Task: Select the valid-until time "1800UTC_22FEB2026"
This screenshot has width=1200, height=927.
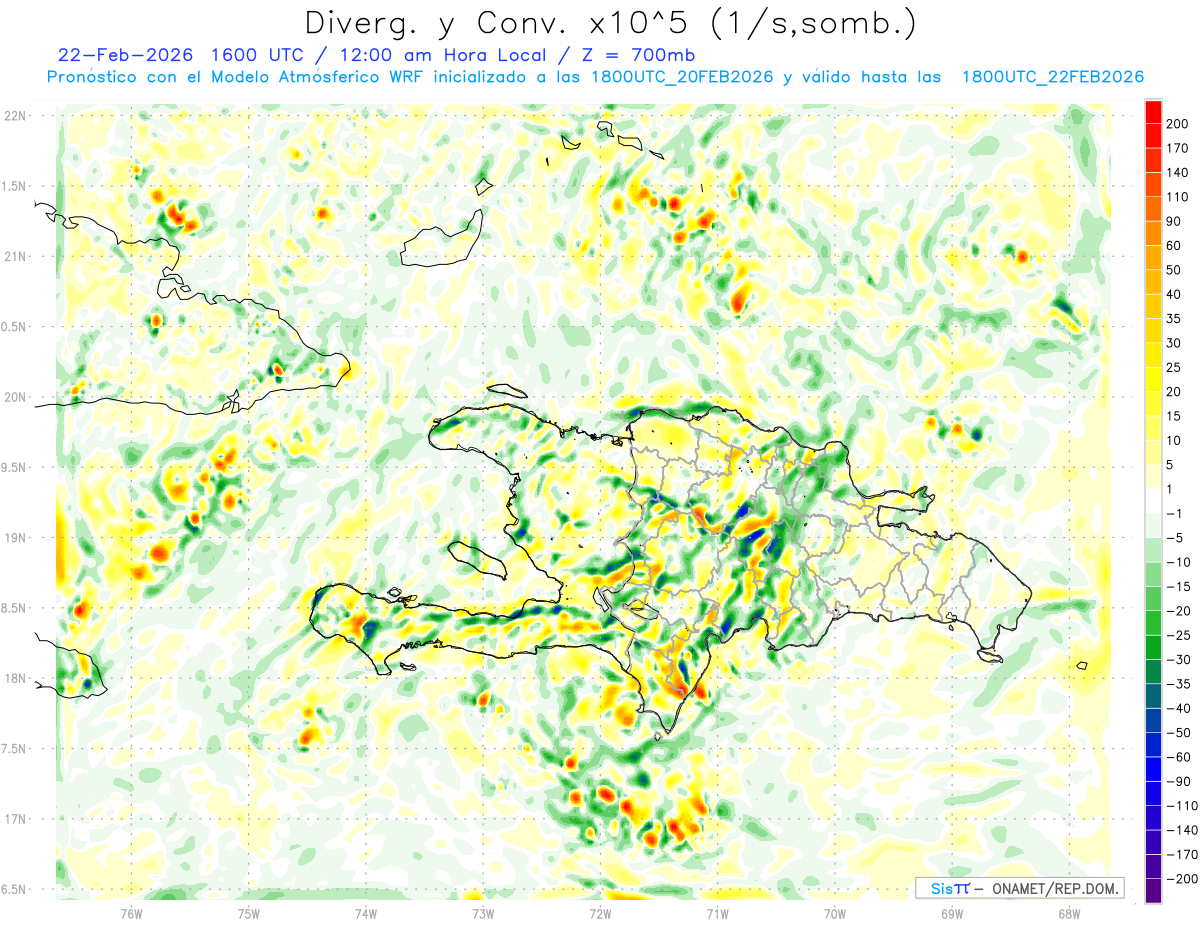Action: tap(1052, 77)
